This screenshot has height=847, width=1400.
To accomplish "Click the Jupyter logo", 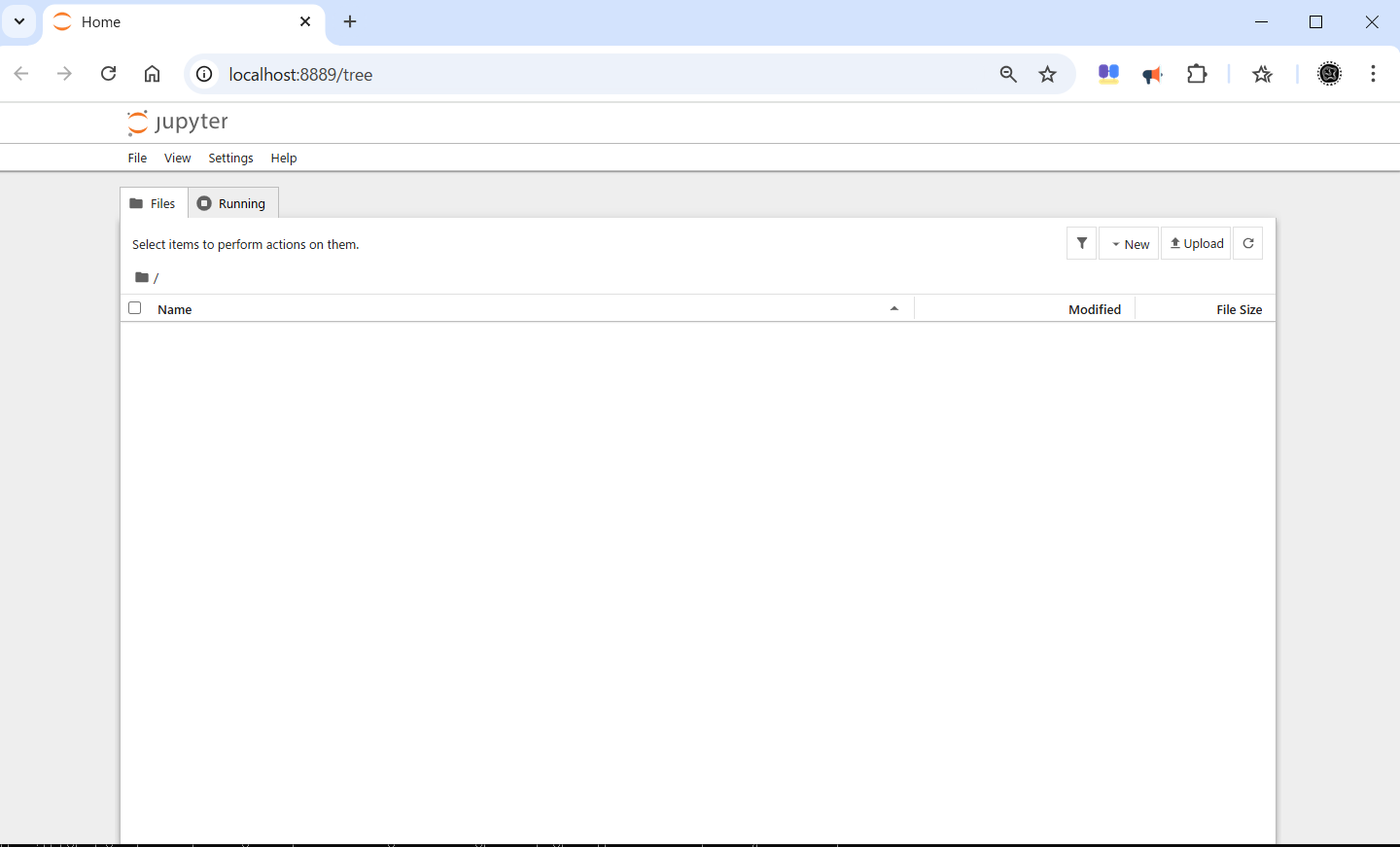I will click(178, 122).
